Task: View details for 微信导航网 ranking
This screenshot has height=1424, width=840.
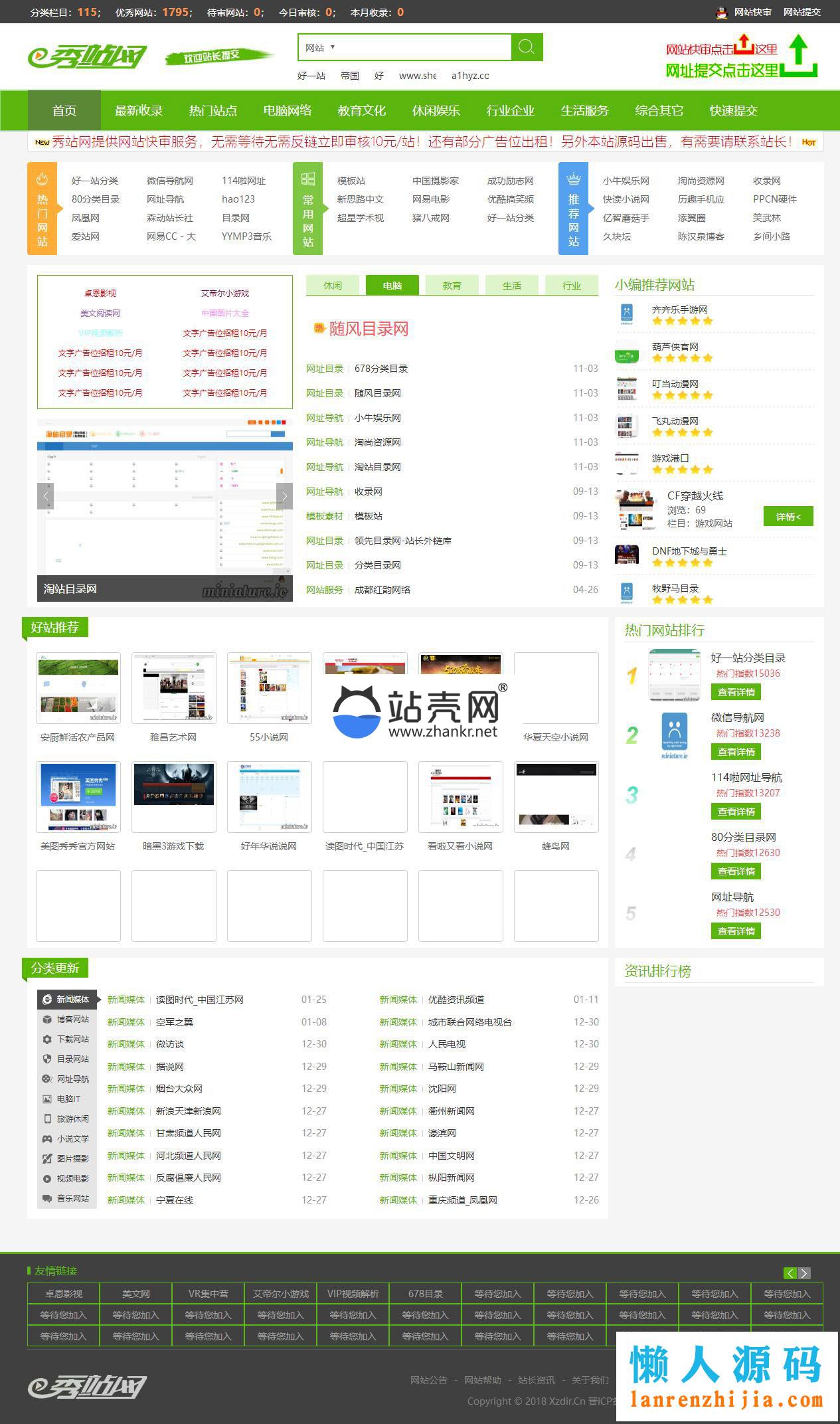Action: point(736,752)
